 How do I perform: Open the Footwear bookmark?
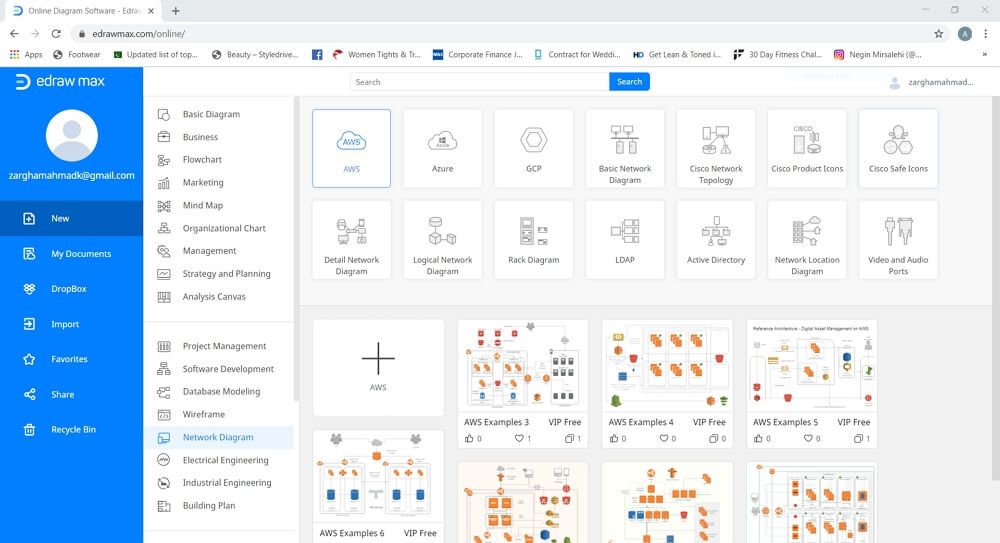[77, 55]
